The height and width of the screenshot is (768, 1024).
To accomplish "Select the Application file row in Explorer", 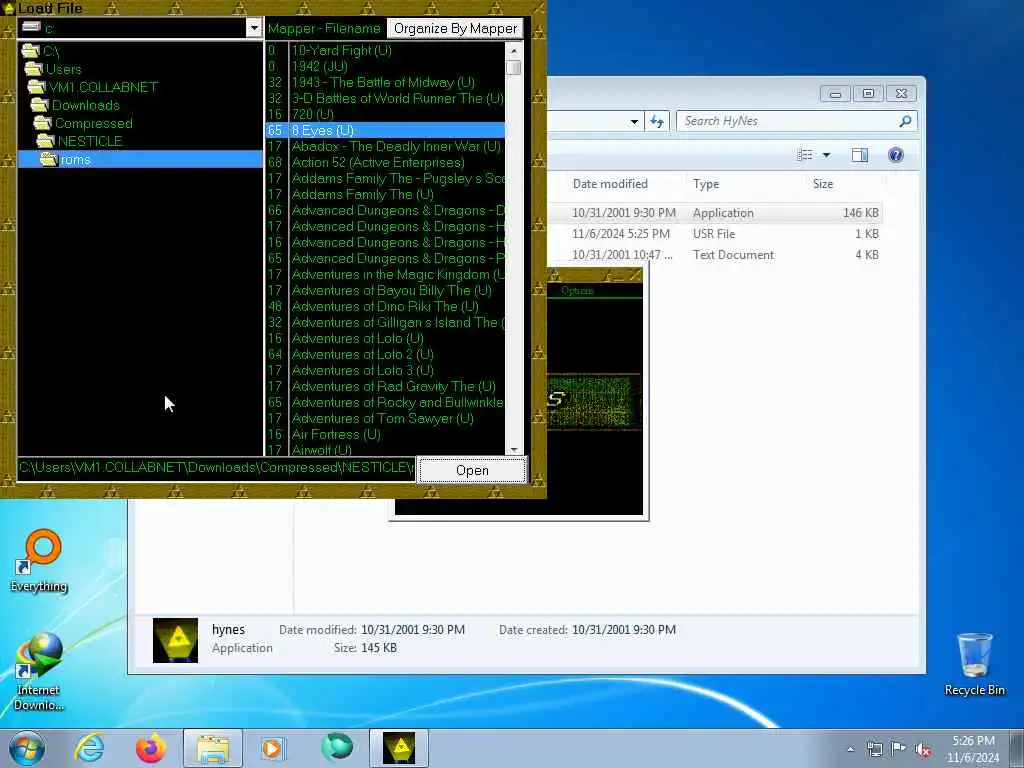I will click(715, 213).
